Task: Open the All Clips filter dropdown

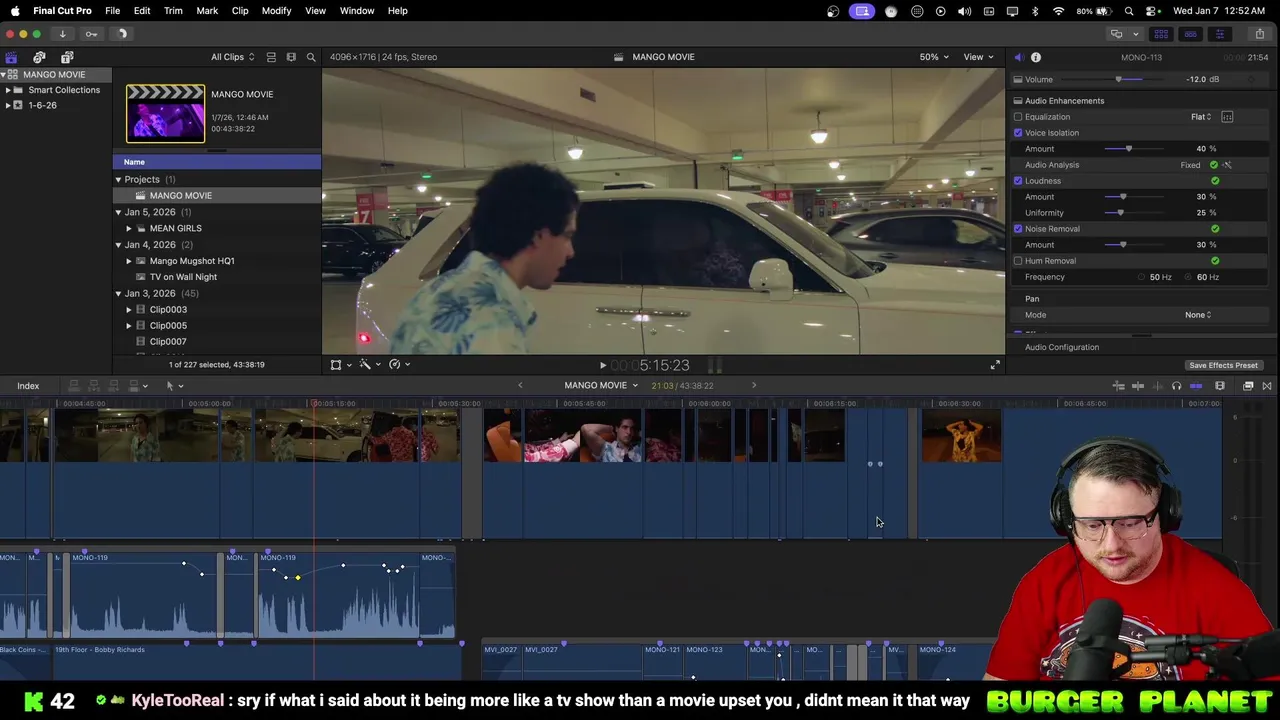Action: pyautogui.click(x=233, y=57)
